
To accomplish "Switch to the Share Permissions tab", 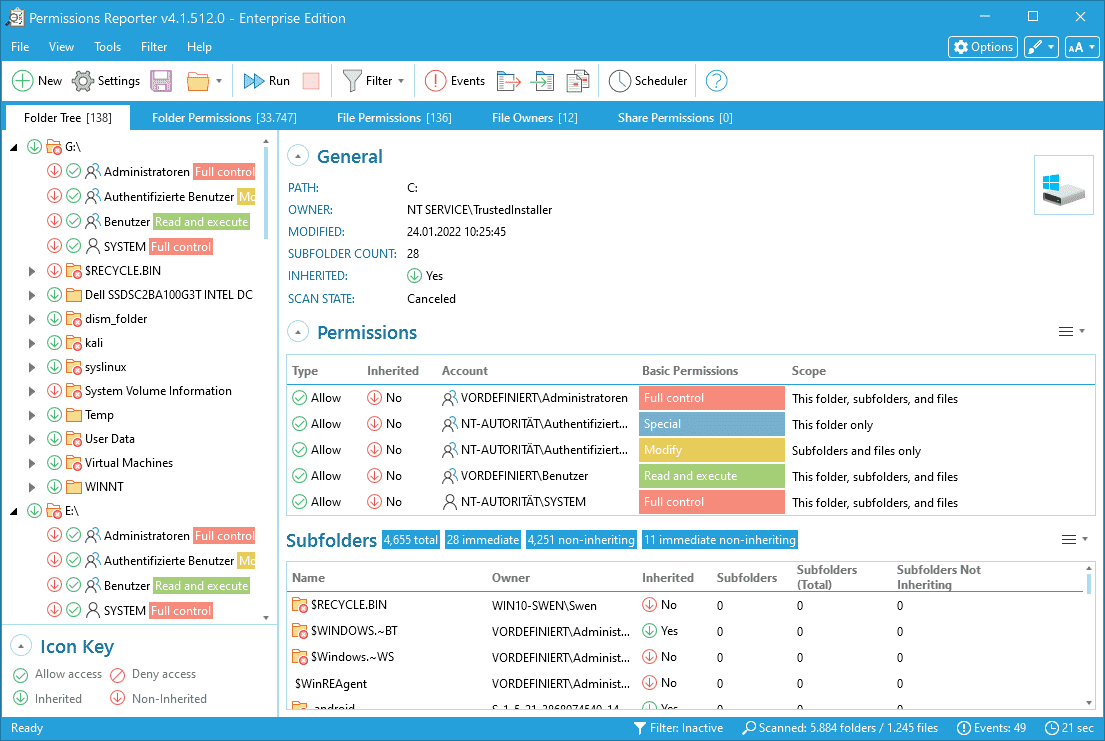I will (675, 118).
